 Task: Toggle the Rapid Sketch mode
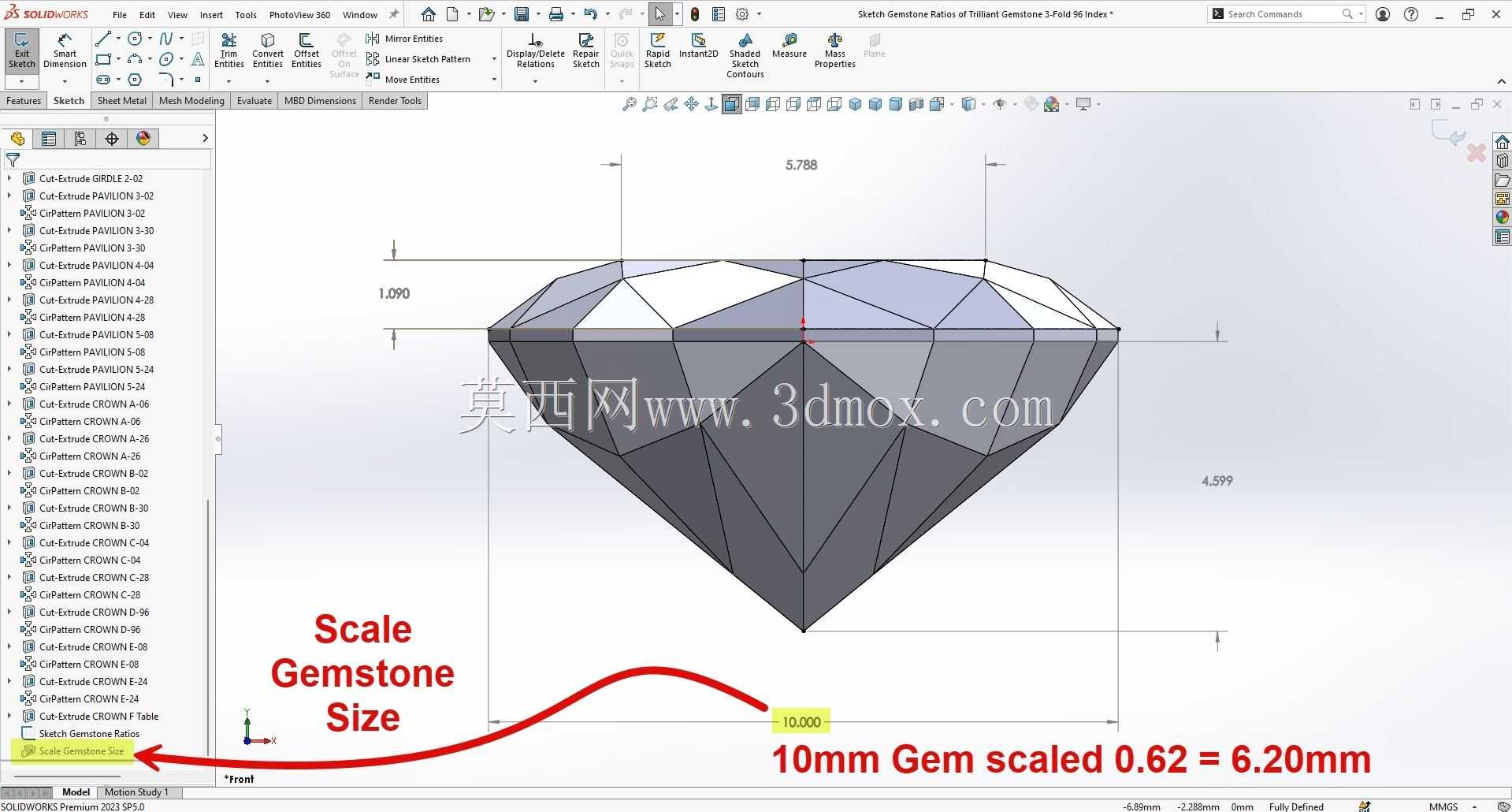(x=658, y=51)
